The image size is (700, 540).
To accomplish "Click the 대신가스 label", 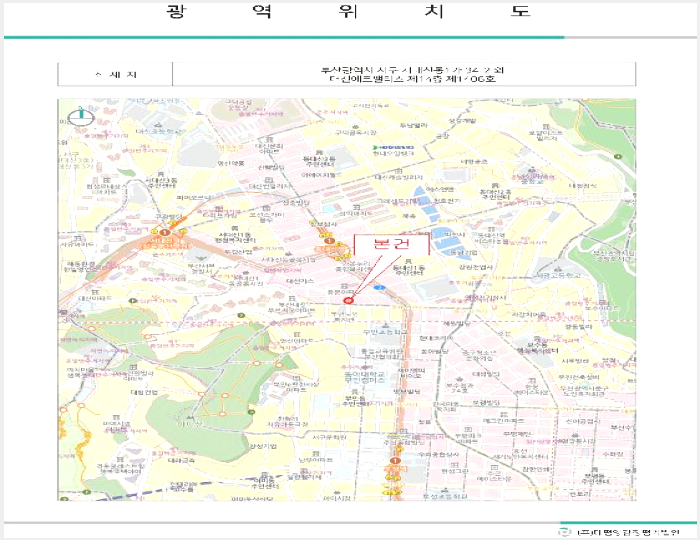I will click(300, 281).
